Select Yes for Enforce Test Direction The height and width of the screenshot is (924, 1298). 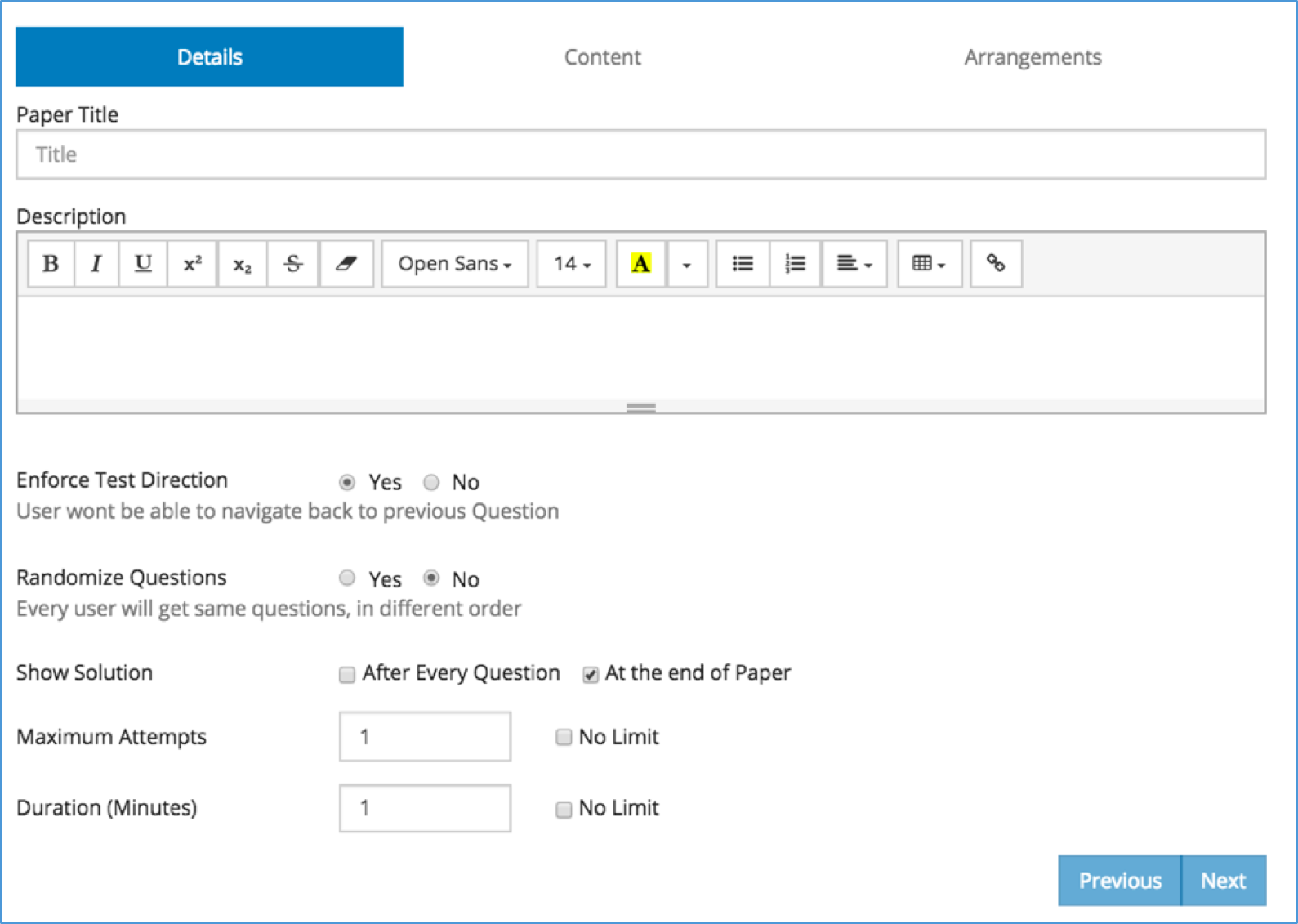(347, 482)
